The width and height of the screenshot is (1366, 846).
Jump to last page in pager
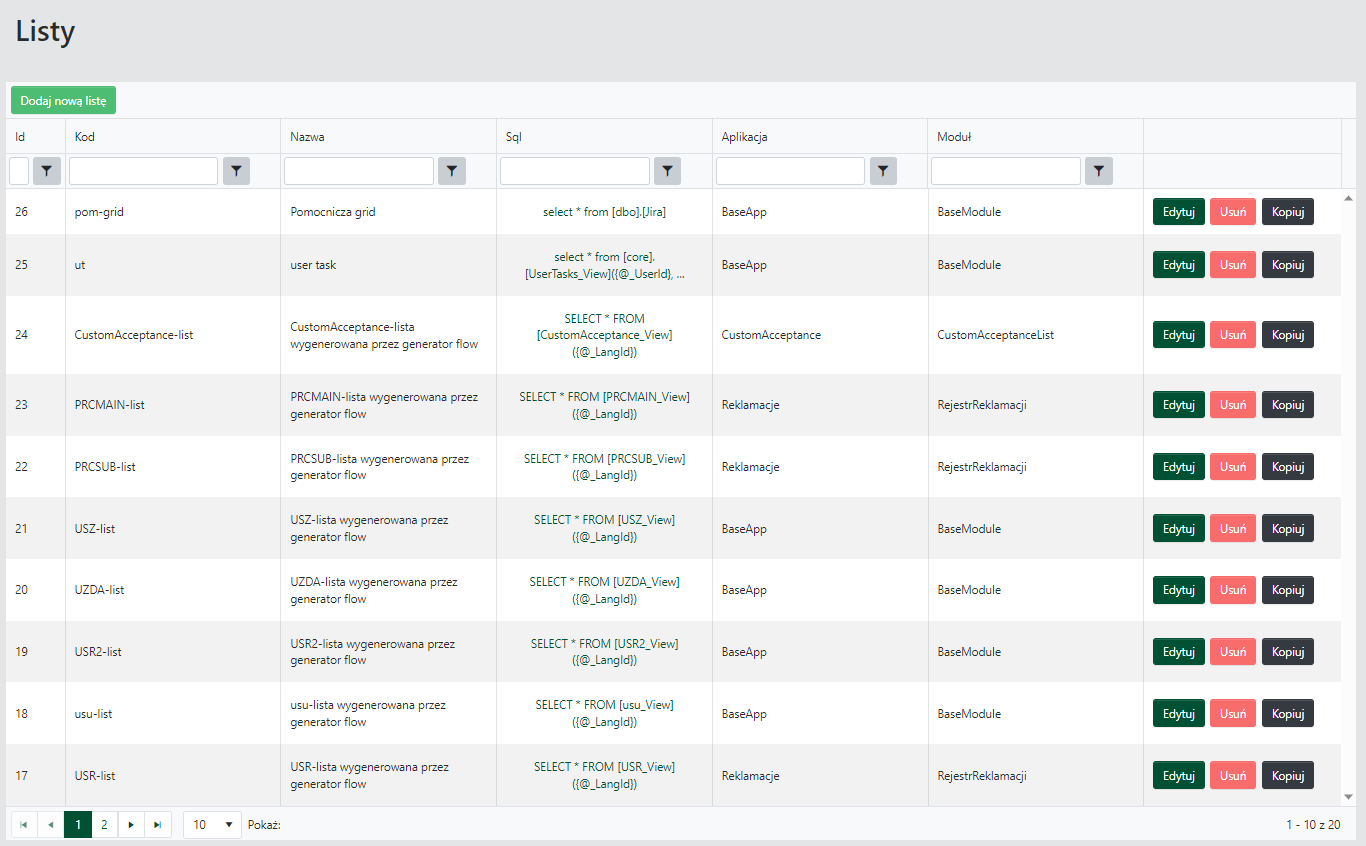point(158,825)
